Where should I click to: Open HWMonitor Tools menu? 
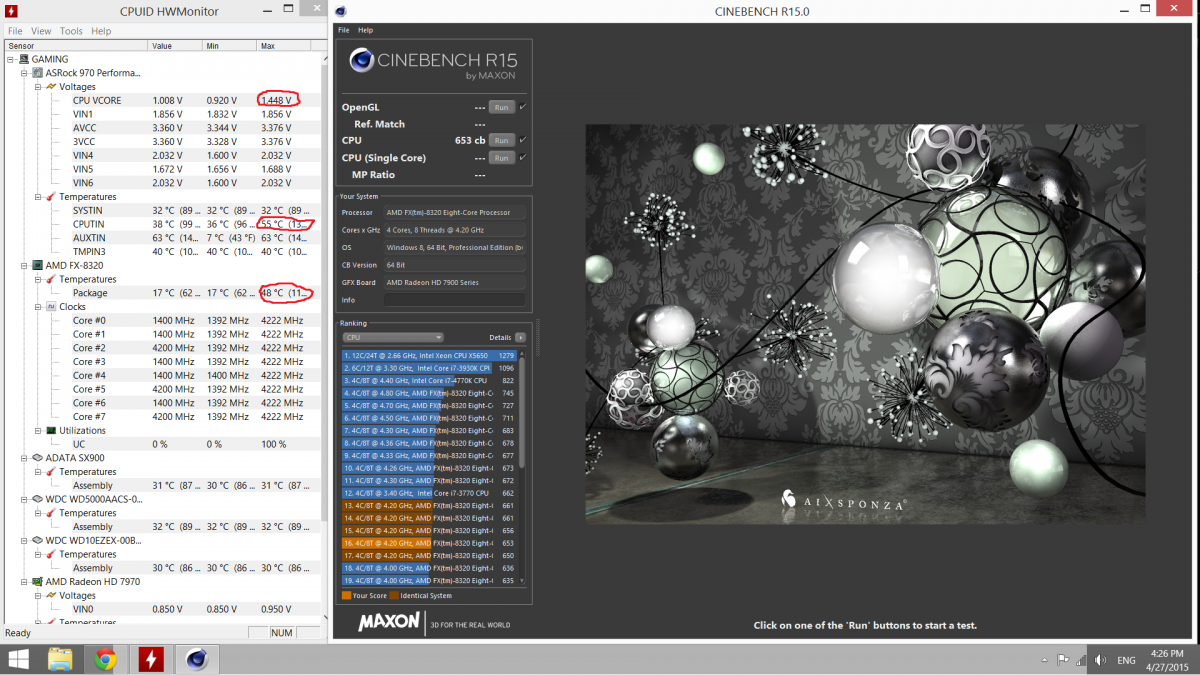(x=71, y=31)
